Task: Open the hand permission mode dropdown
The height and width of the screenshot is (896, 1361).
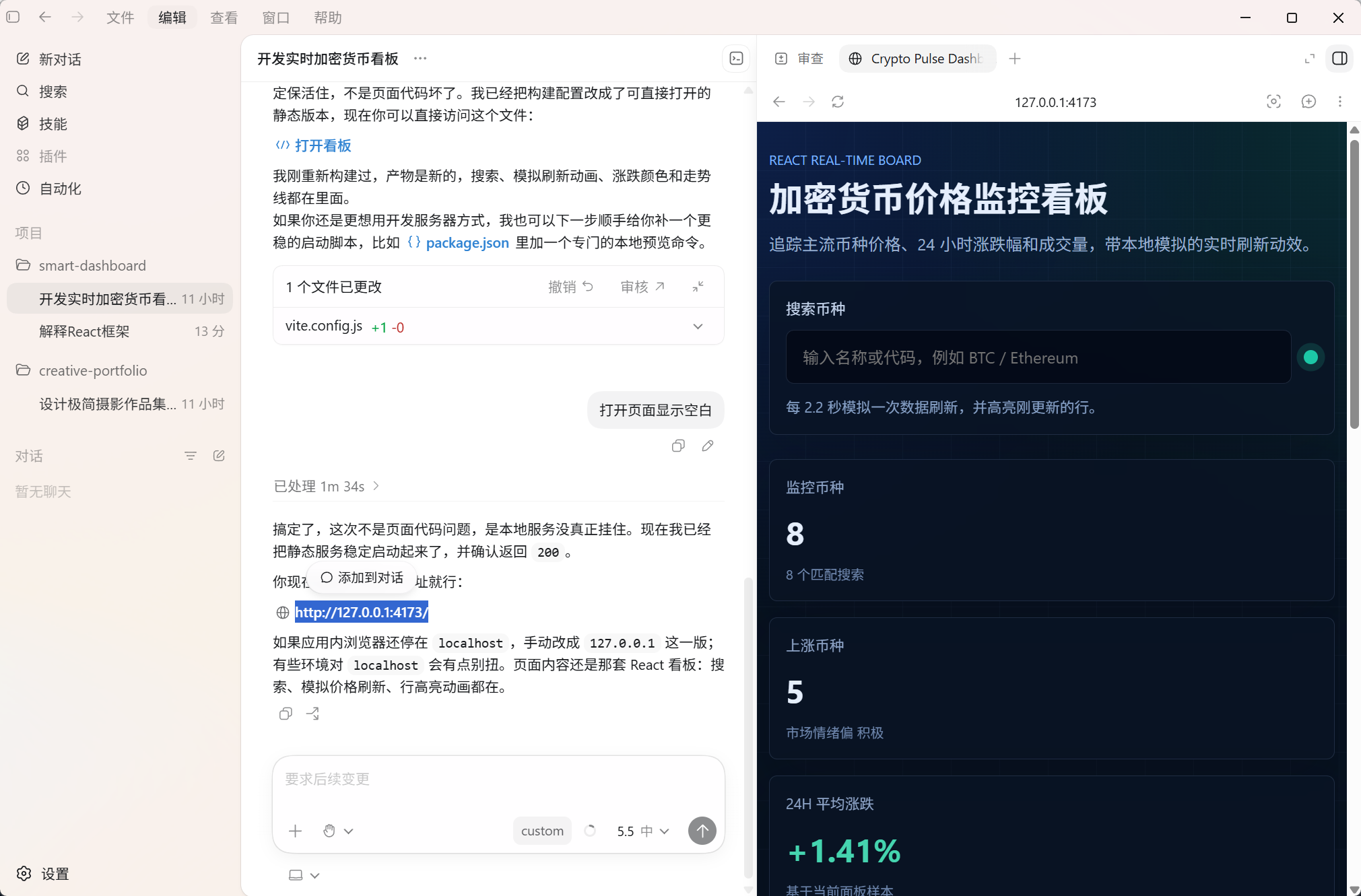Action: [x=338, y=831]
